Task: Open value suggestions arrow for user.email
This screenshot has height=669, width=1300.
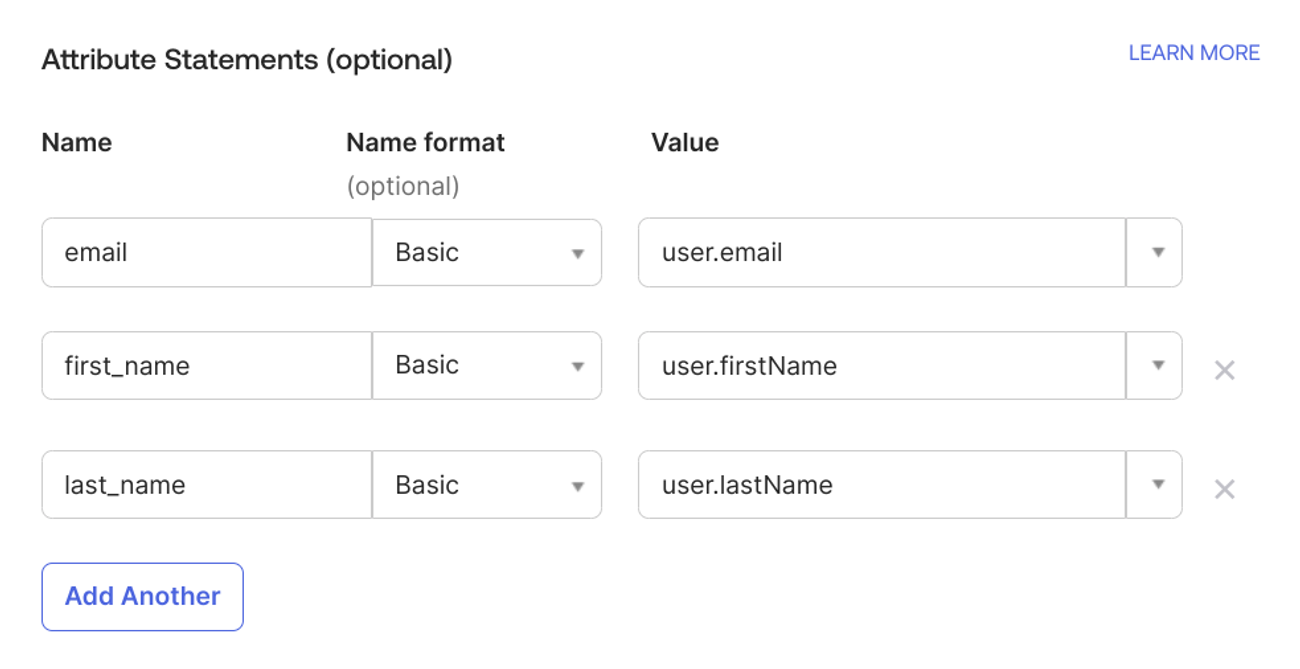Action: click(x=1157, y=253)
